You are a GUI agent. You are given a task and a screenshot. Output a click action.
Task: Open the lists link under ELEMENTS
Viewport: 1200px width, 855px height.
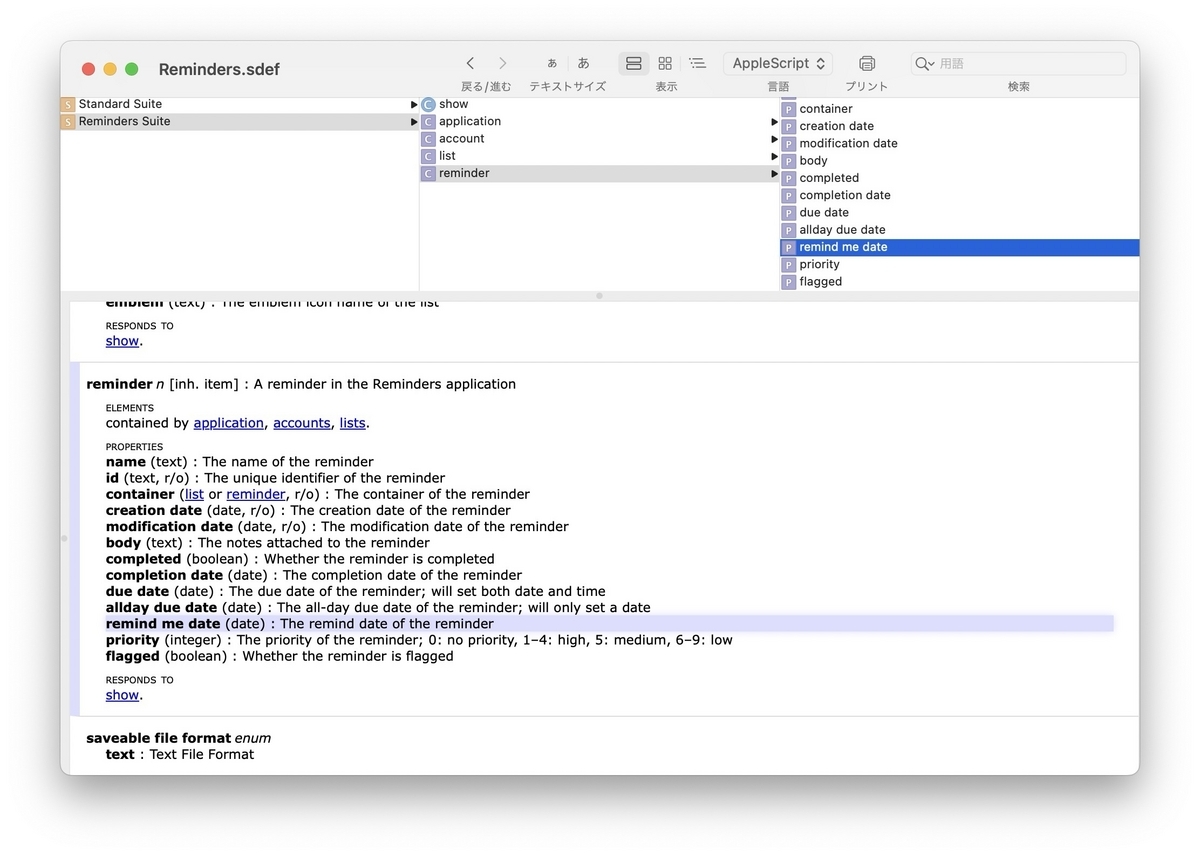[353, 423]
